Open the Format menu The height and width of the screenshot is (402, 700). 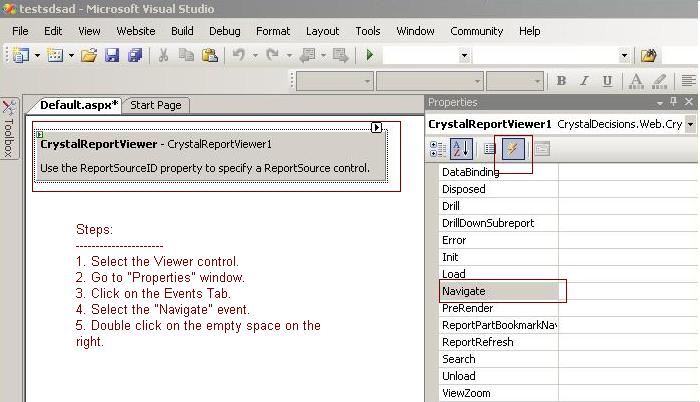coord(273,31)
